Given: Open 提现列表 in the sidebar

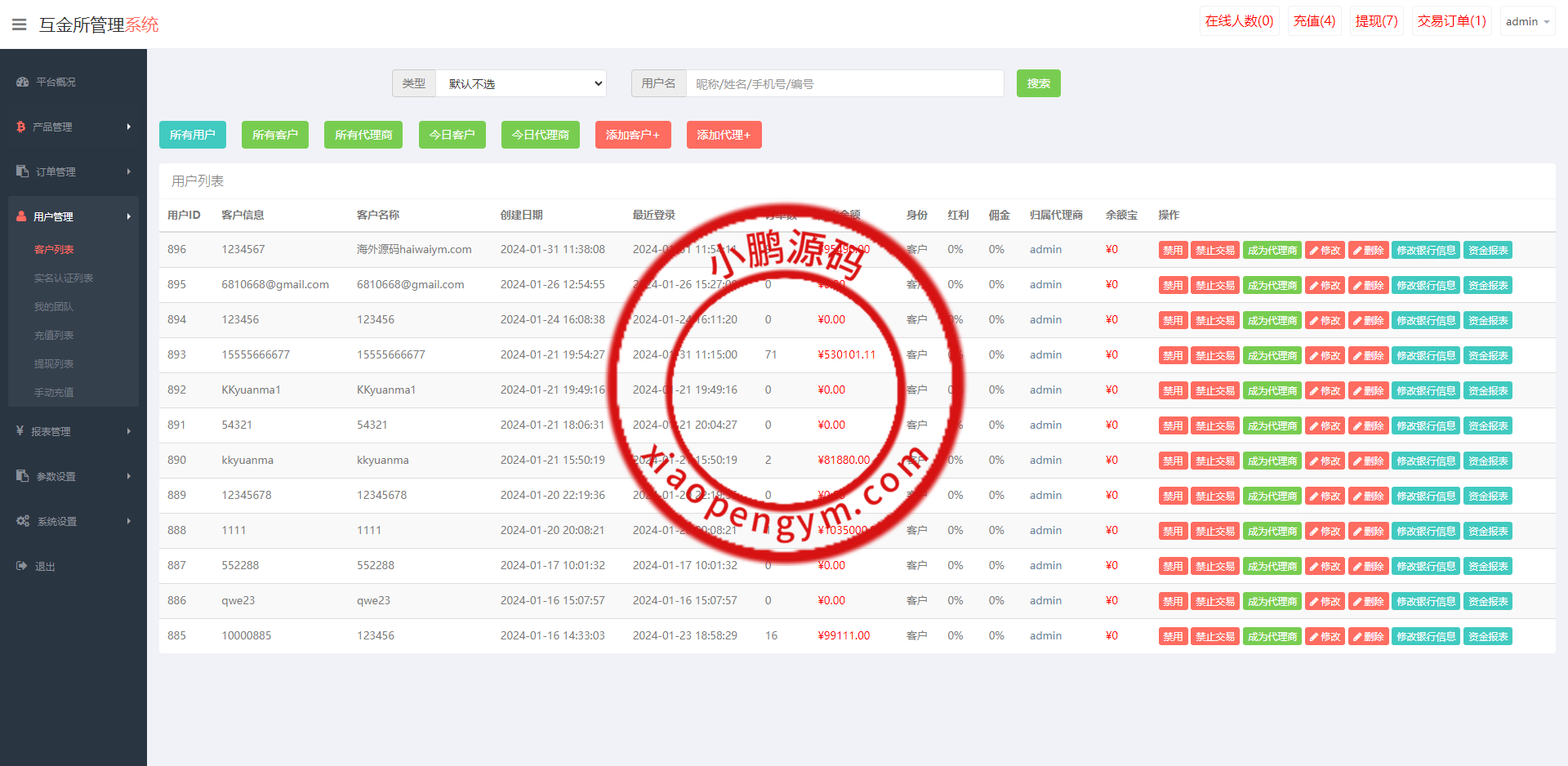Looking at the screenshot, I should [x=54, y=364].
